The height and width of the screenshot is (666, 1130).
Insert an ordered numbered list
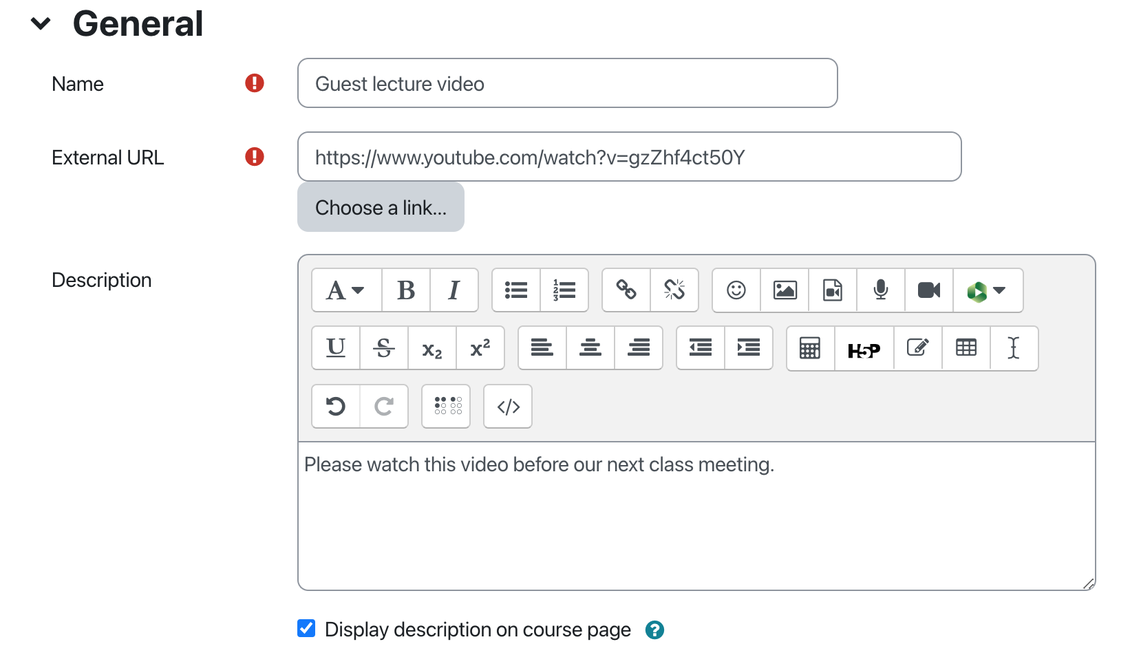point(564,290)
